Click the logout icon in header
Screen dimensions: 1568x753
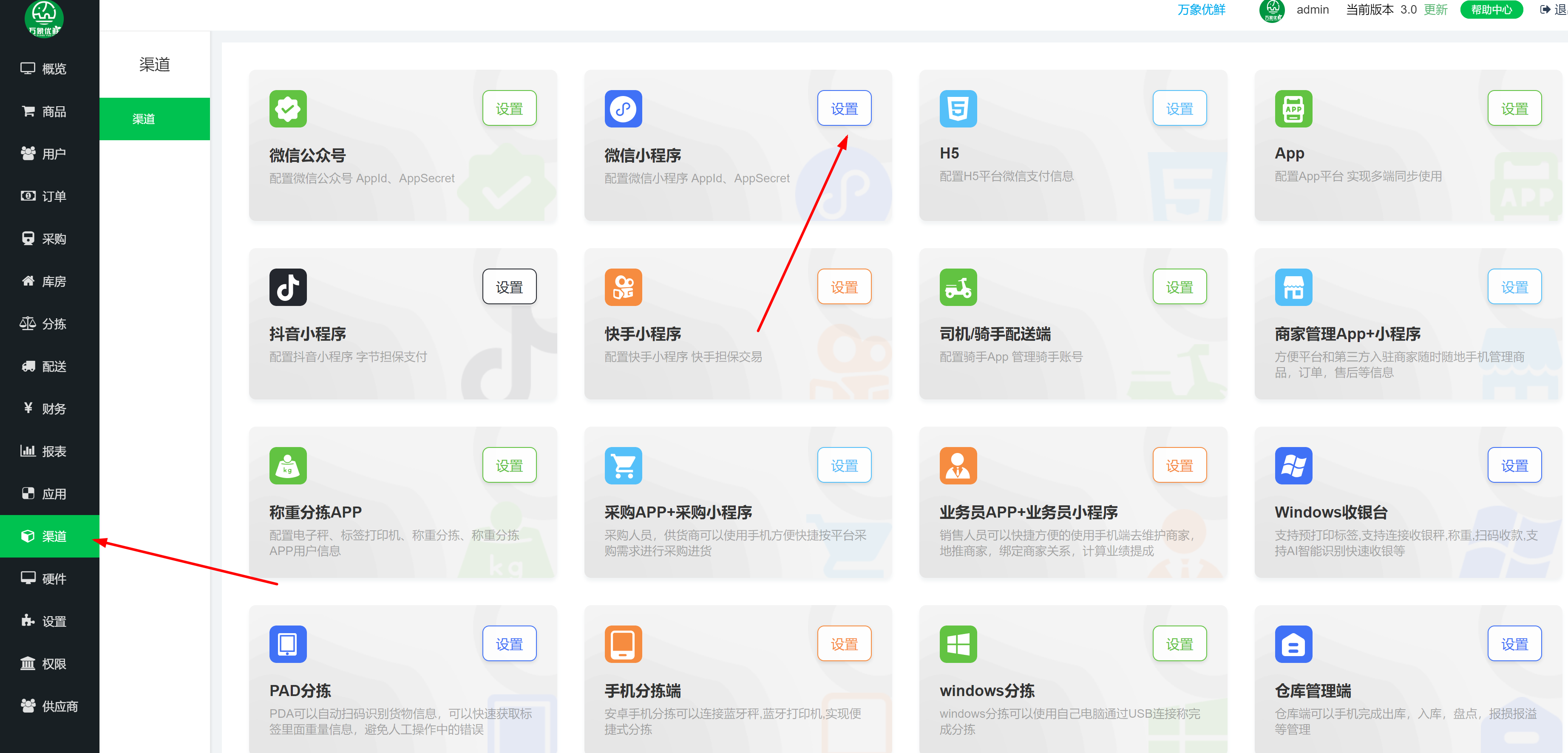(1545, 9)
